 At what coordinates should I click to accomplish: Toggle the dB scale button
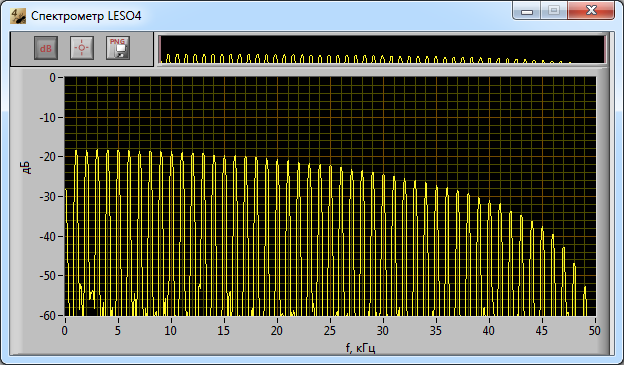coord(46,48)
